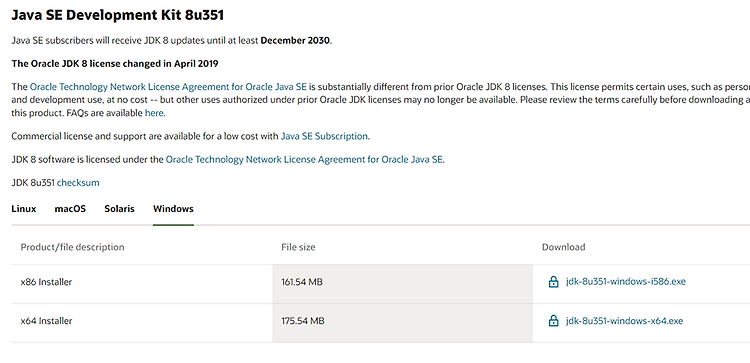Click the File size column header
The width and height of the screenshot is (750, 363).
tap(298, 247)
